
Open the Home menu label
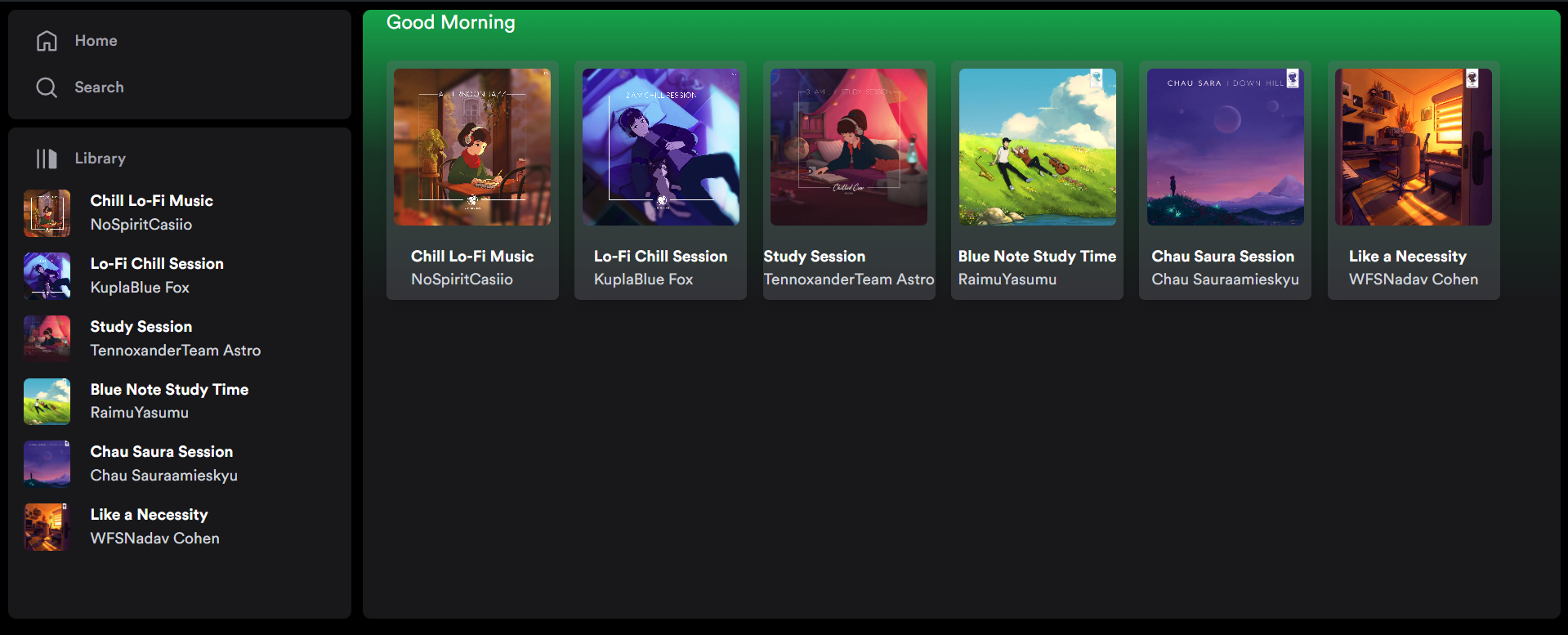coord(96,41)
